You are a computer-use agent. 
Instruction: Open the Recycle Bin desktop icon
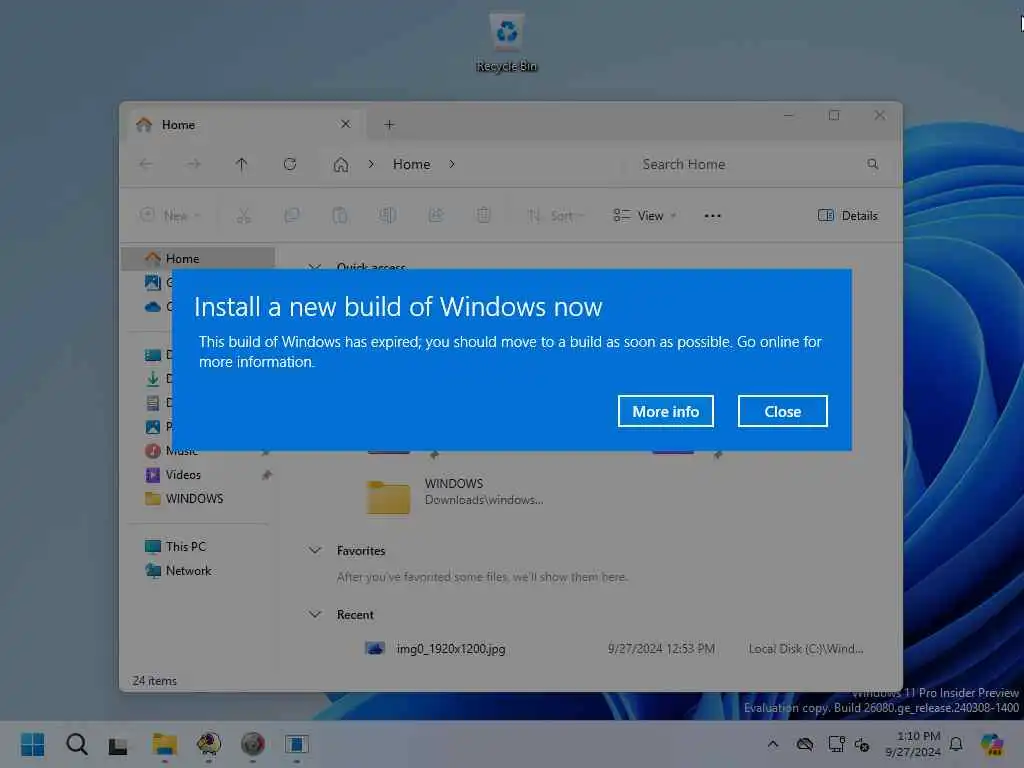pos(507,42)
